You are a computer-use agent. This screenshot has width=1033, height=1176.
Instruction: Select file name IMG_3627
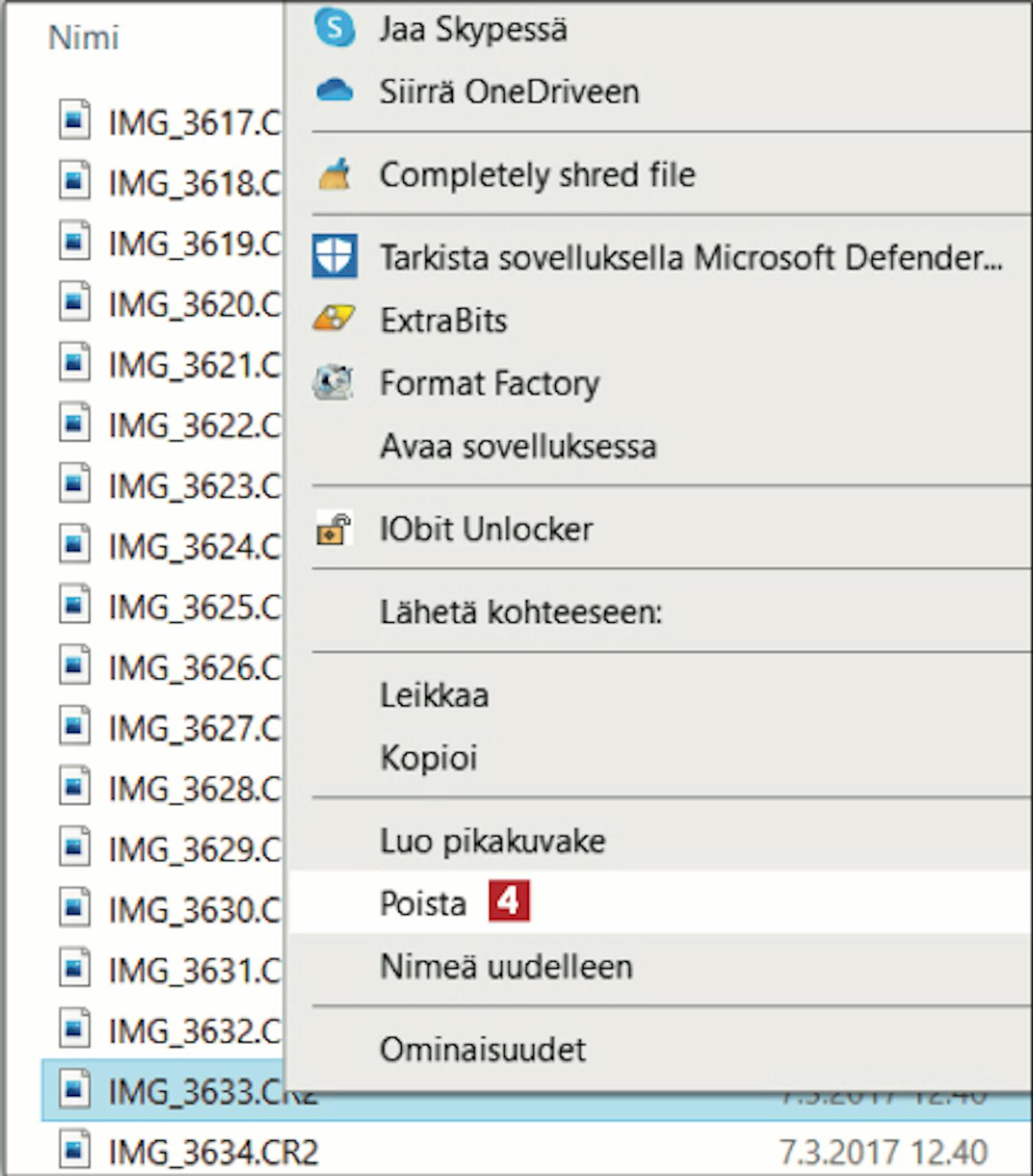(x=195, y=729)
